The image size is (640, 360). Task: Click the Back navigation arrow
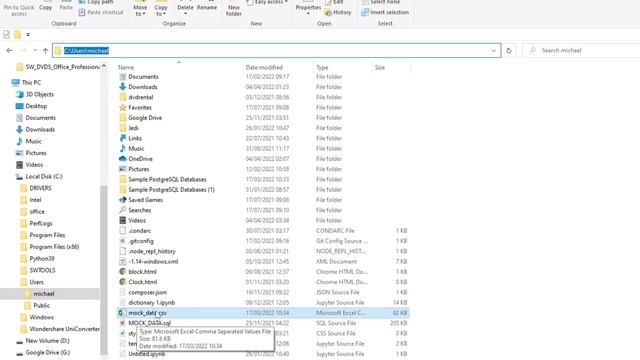pos(9,51)
